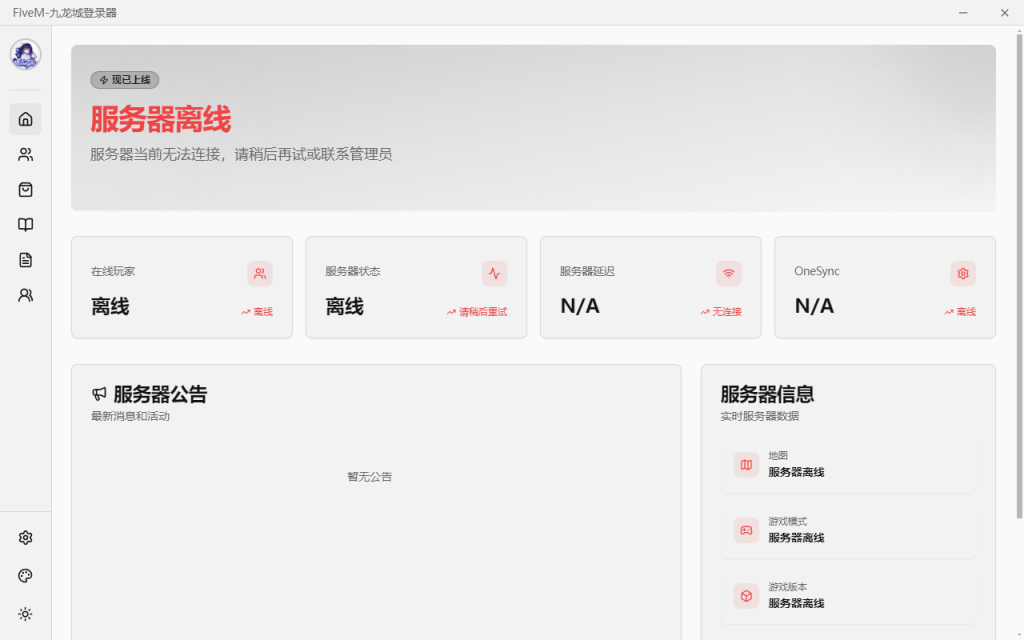Open the Home page in sidebar

coord(26,119)
